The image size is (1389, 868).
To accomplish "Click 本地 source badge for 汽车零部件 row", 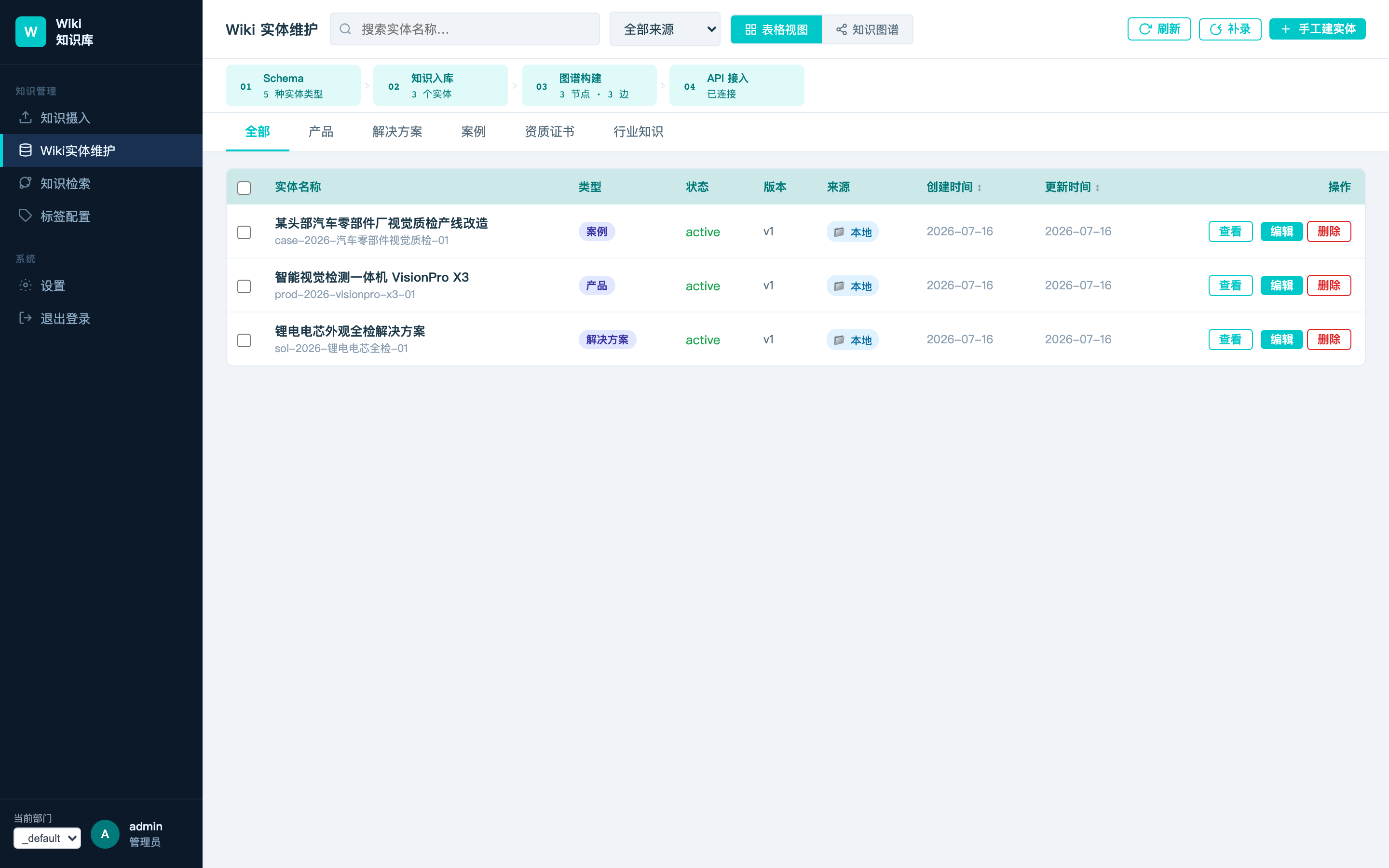I will [852, 232].
